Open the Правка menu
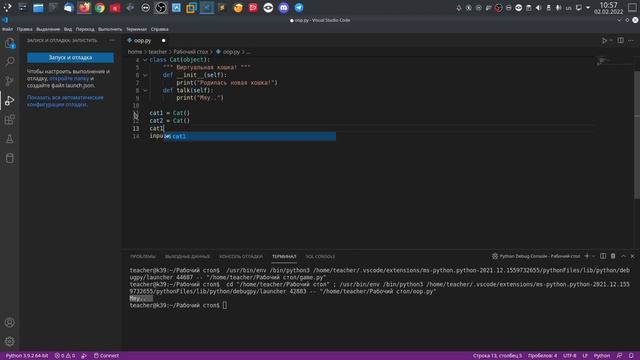This screenshot has width=640, height=360. (24, 29)
